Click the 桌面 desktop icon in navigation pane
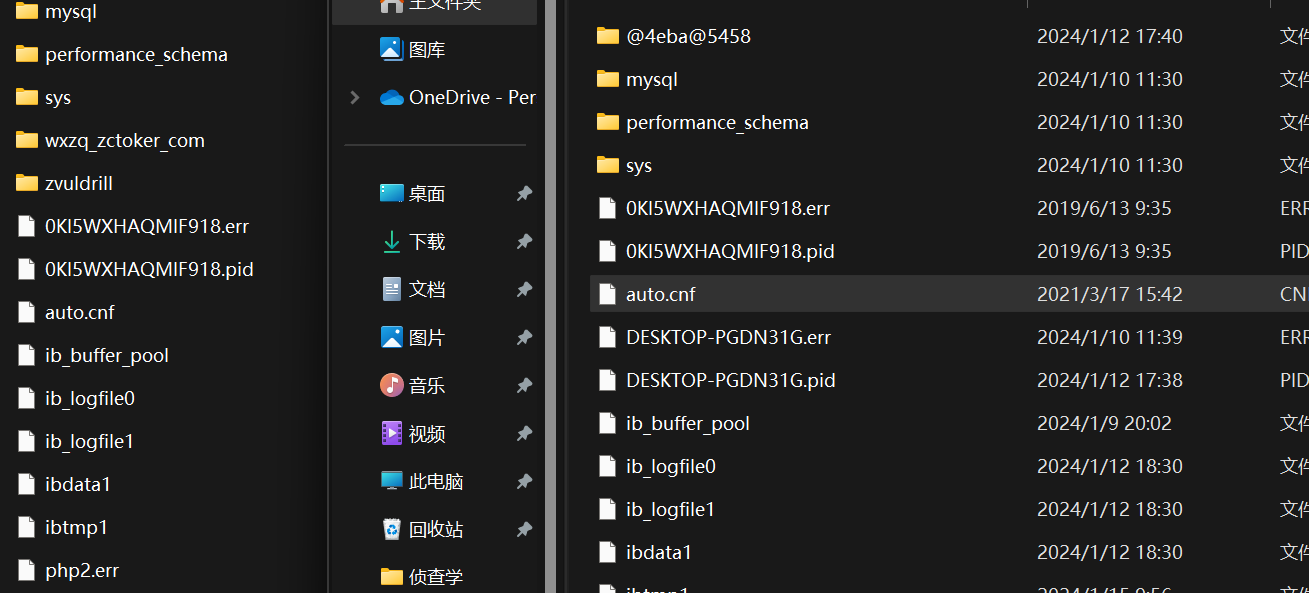 click(392, 193)
